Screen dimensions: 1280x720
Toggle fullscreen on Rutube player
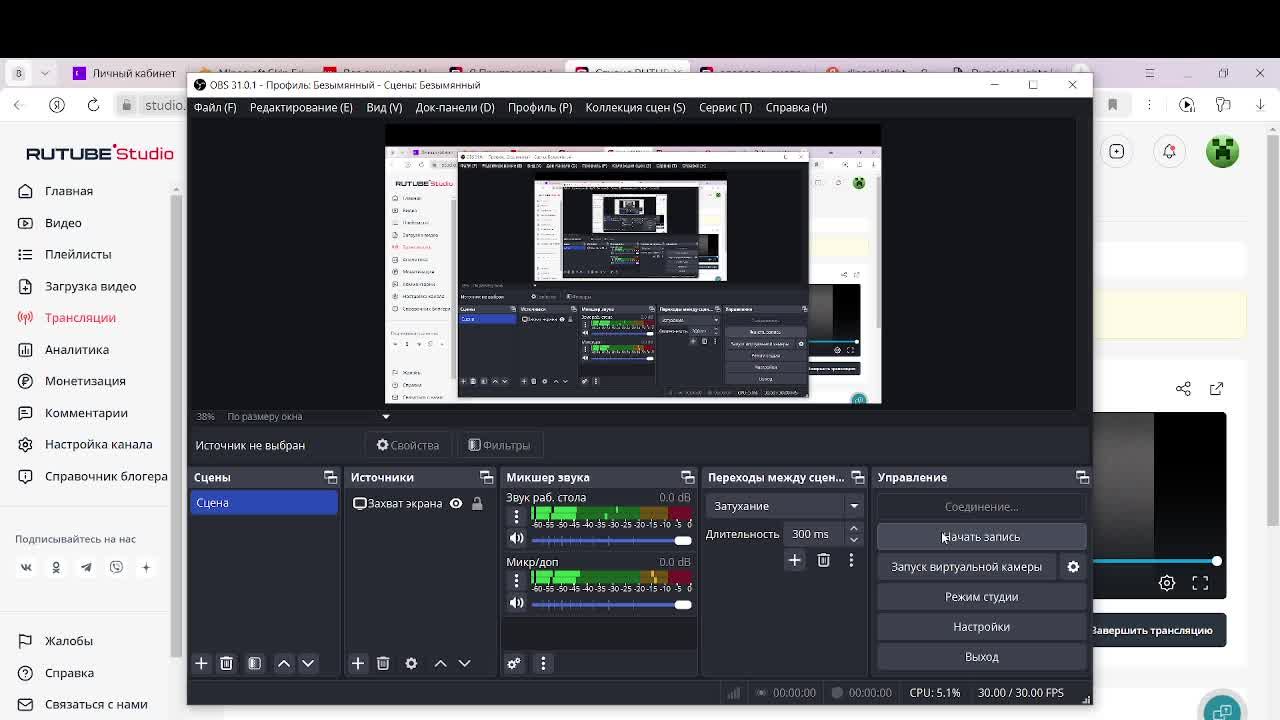coord(1200,583)
